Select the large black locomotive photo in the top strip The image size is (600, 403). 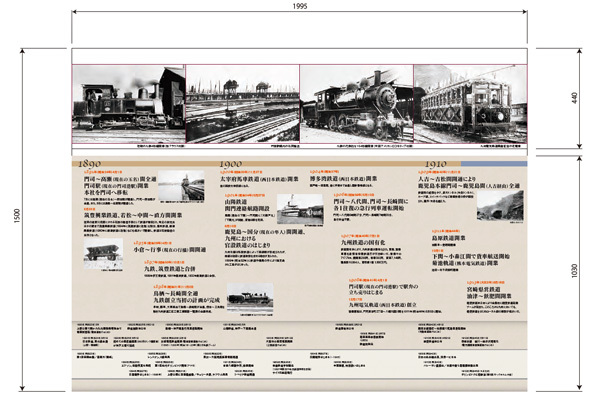pyautogui.click(x=357, y=104)
